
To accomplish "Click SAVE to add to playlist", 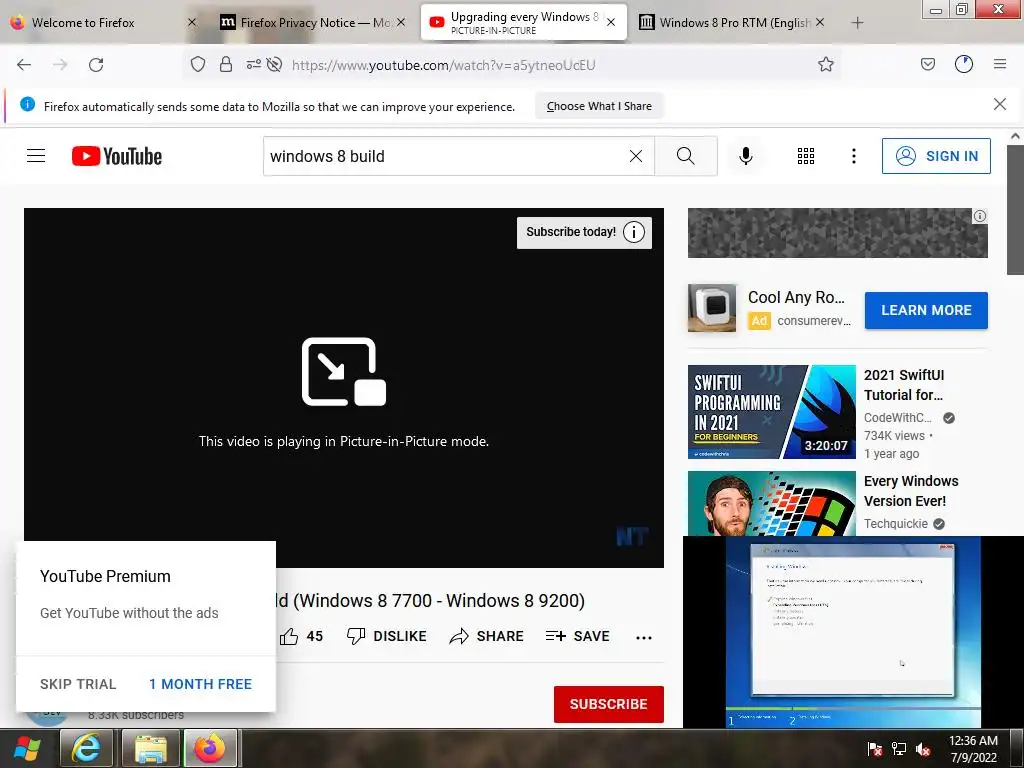I will pos(577,636).
